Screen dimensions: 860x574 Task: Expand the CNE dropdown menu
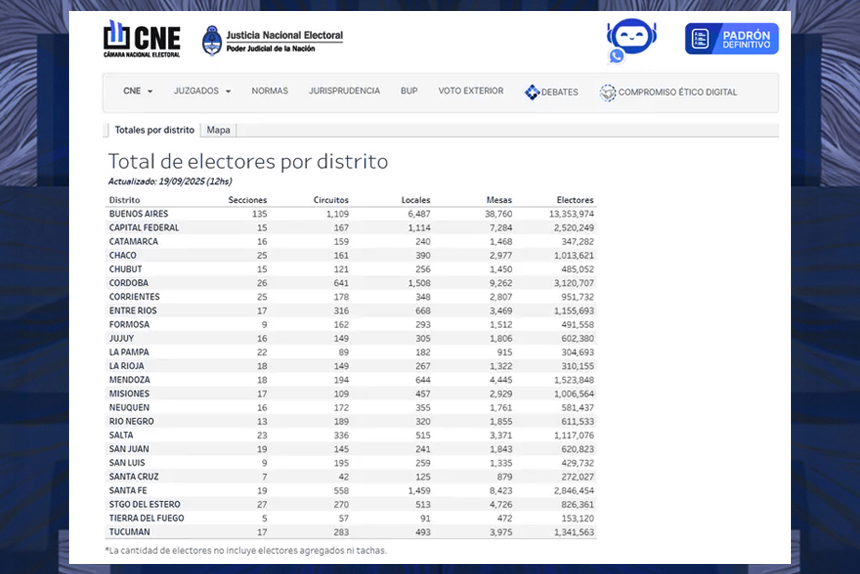point(138,91)
